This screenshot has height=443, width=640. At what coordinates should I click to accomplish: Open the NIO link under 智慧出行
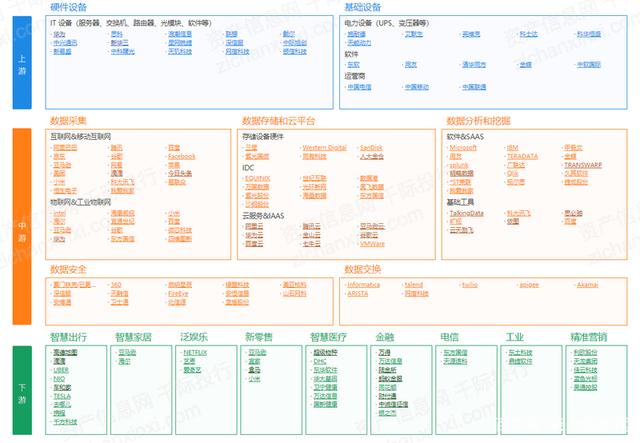click(x=59, y=379)
